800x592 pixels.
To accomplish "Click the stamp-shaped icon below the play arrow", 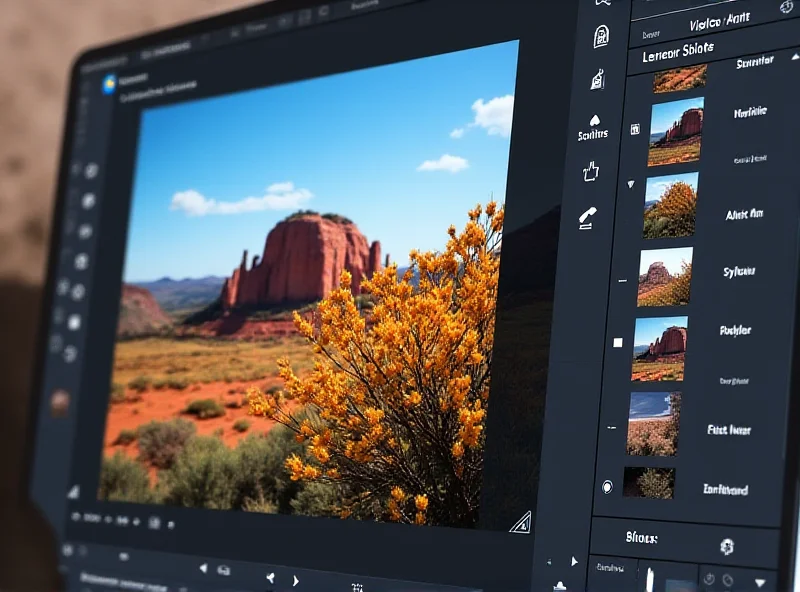I will pos(560,586).
